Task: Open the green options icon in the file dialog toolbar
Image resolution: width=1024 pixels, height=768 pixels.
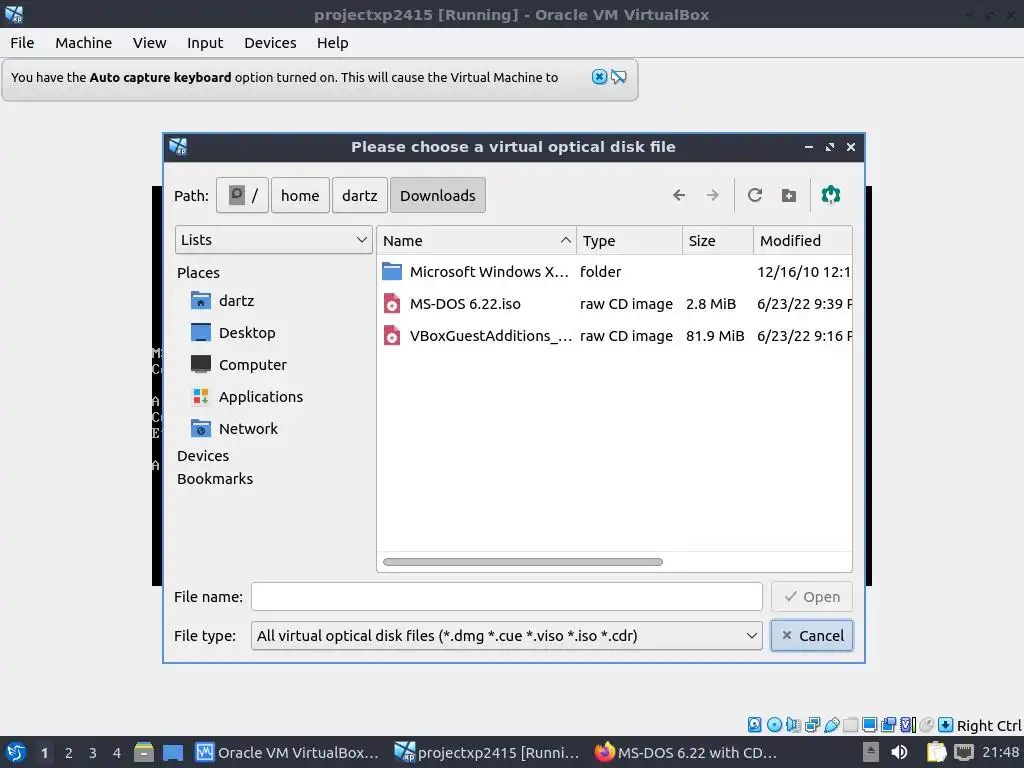Action: click(831, 195)
